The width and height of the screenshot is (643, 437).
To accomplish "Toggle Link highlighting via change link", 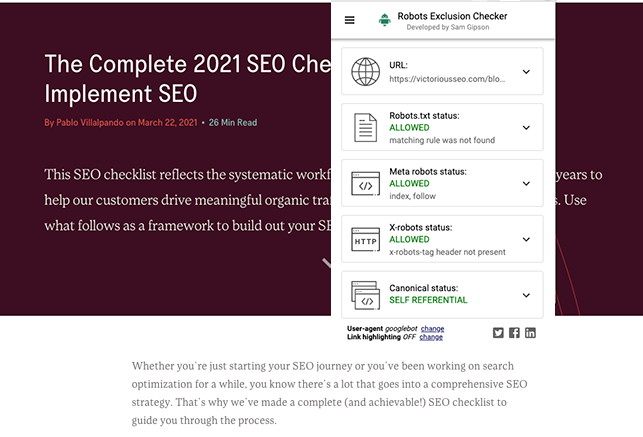I will 431,338.
